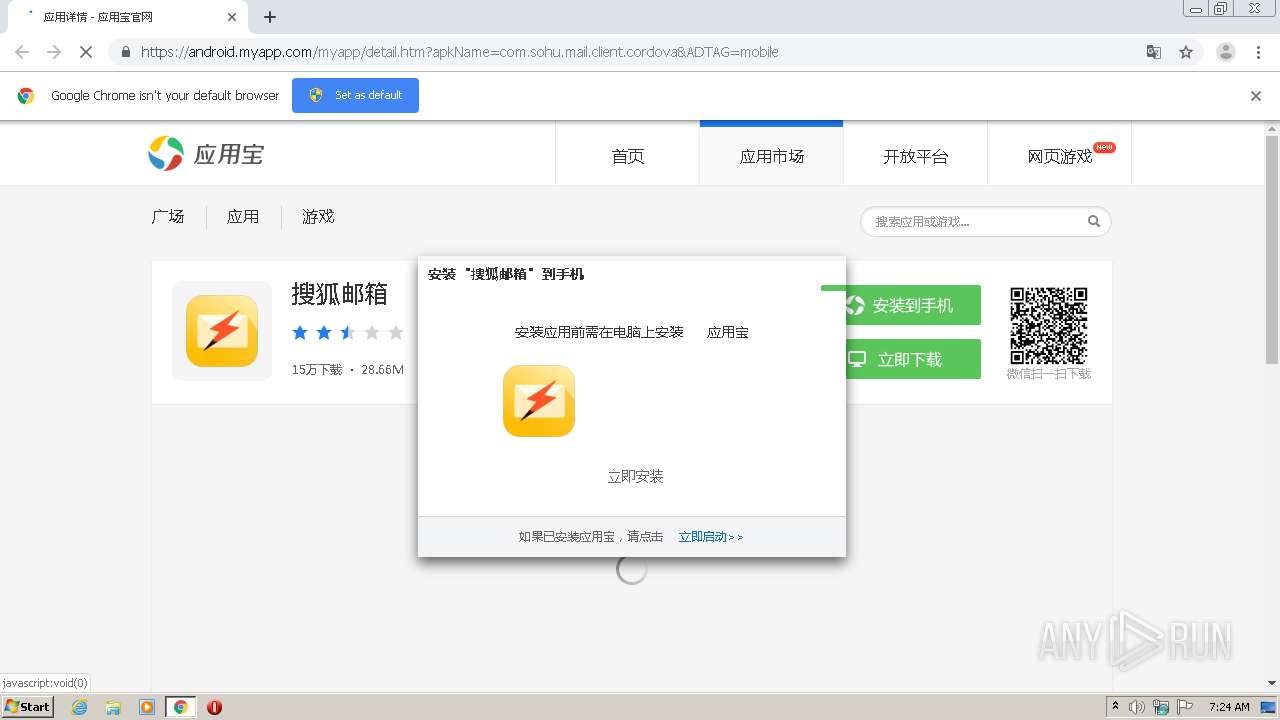
Task: Open the 首页 navigation tab
Action: coord(628,156)
